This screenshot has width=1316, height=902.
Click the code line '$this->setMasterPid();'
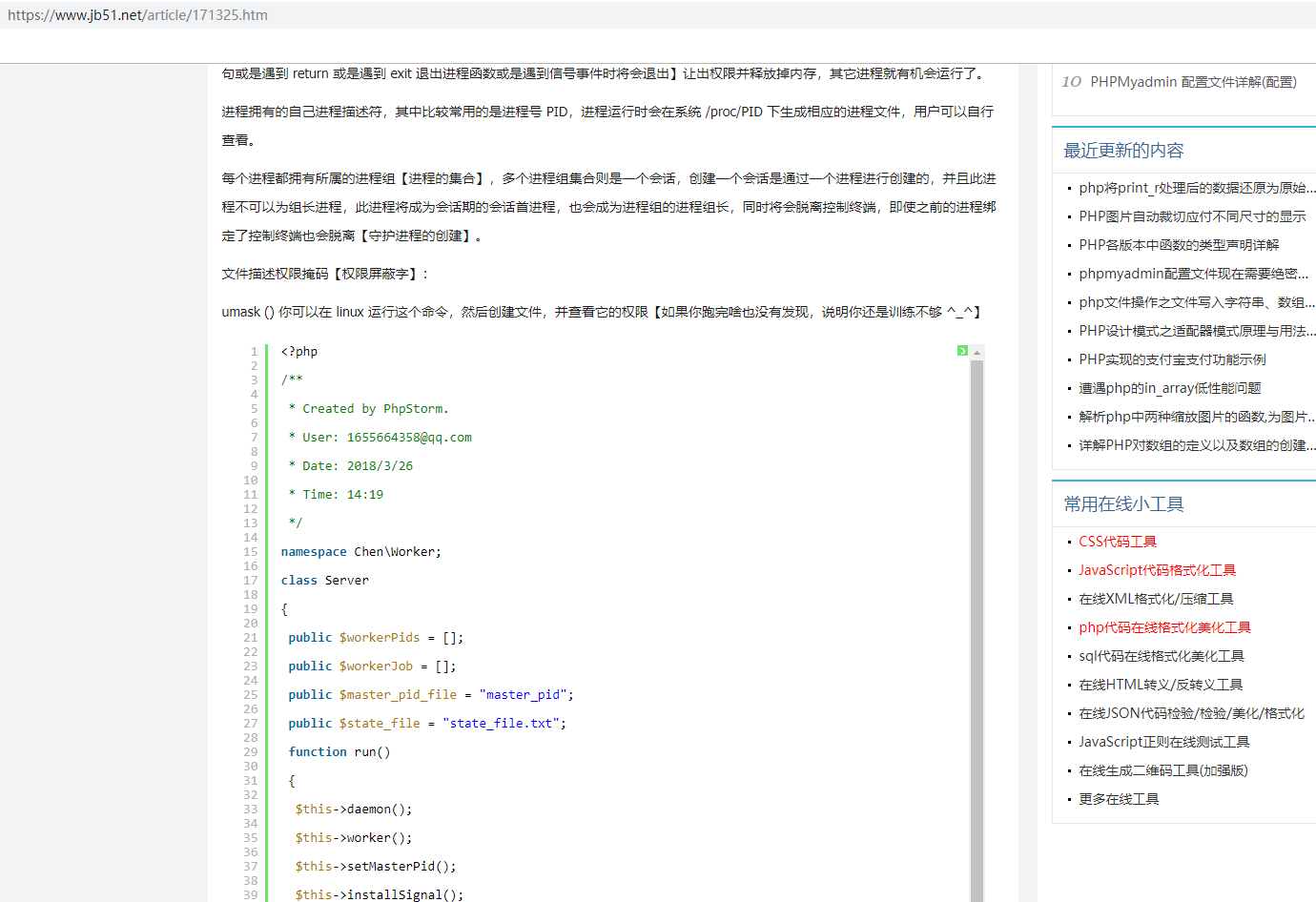pos(376,867)
